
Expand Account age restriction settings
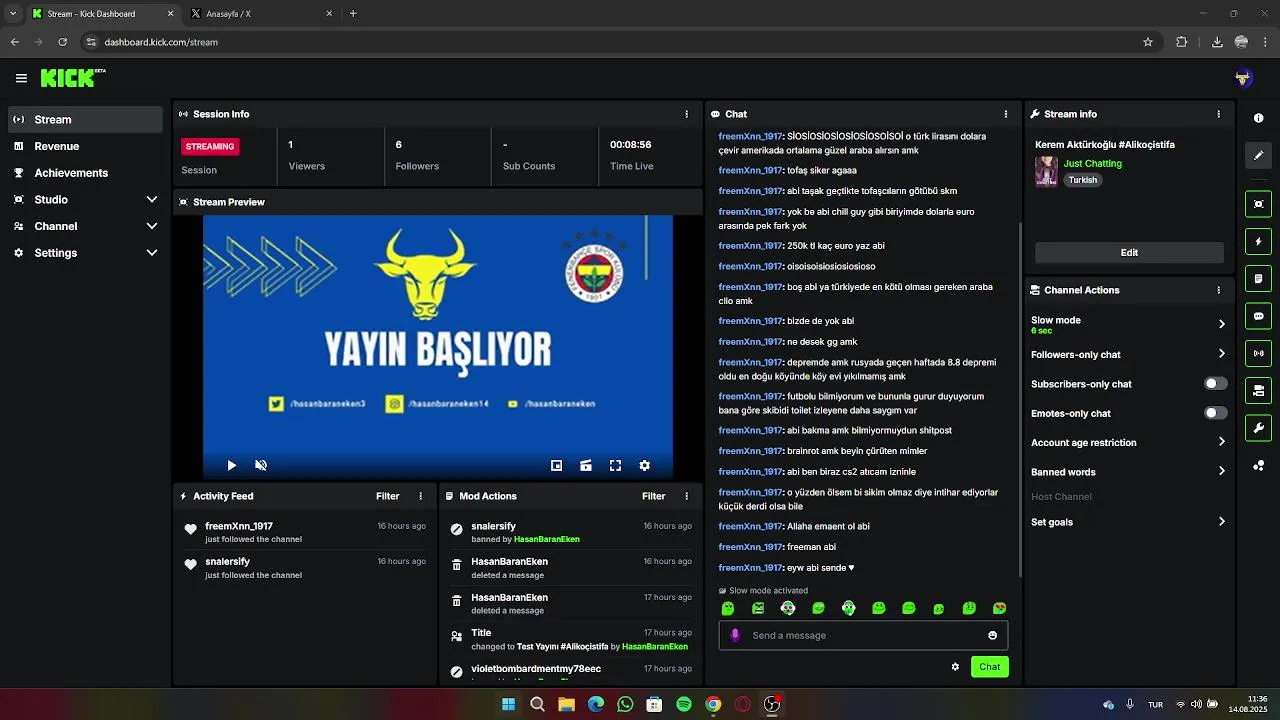[x=1128, y=442]
